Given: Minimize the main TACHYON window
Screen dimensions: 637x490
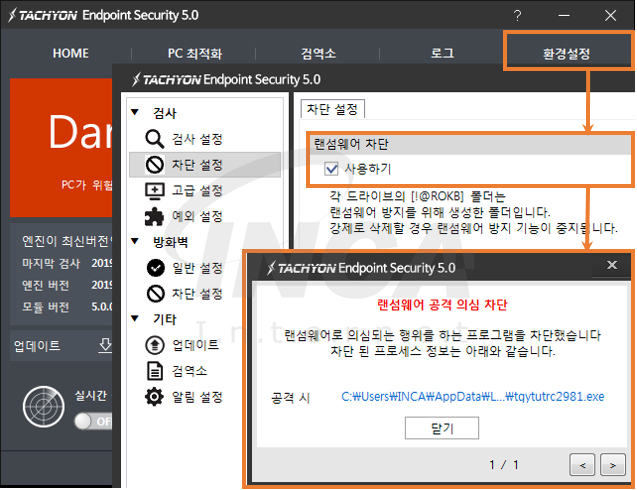Looking at the screenshot, I should coord(564,15).
